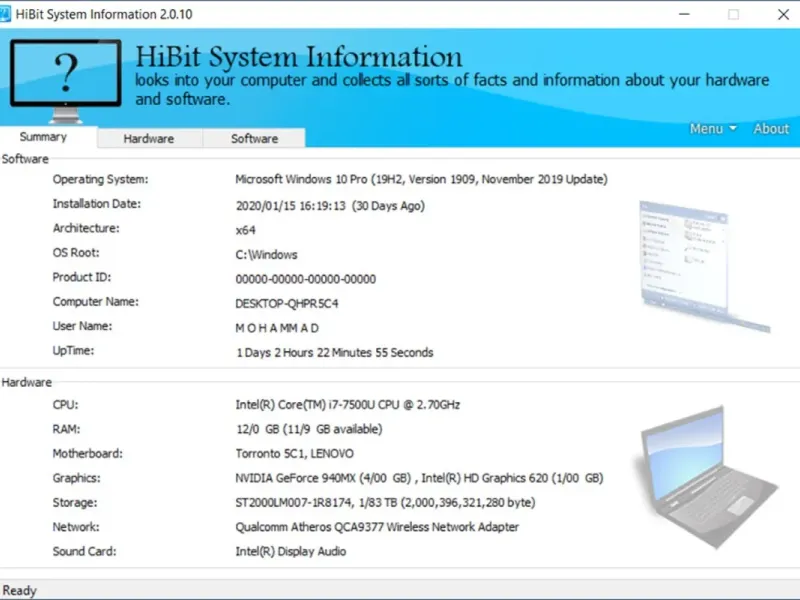Click the M O H A M M A D user name
The width and height of the screenshot is (800, 600).
tap(277, 328)
